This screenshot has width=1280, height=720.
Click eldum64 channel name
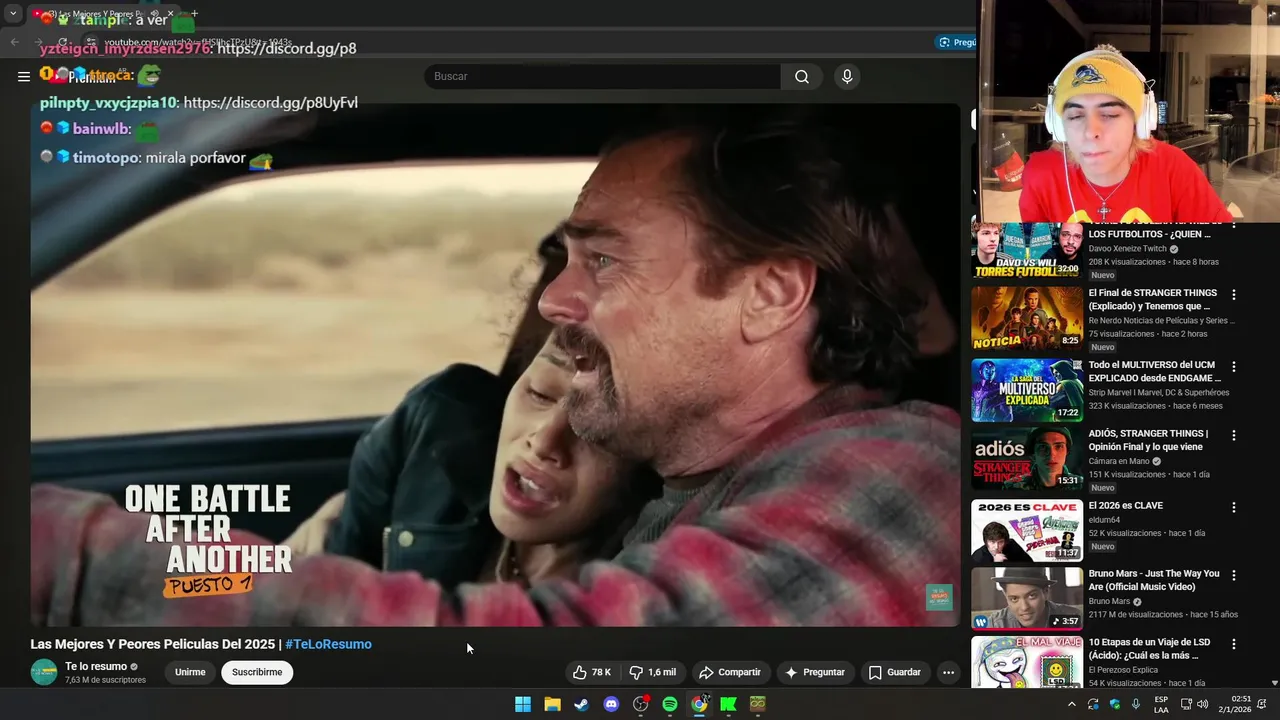(1104, 520)
